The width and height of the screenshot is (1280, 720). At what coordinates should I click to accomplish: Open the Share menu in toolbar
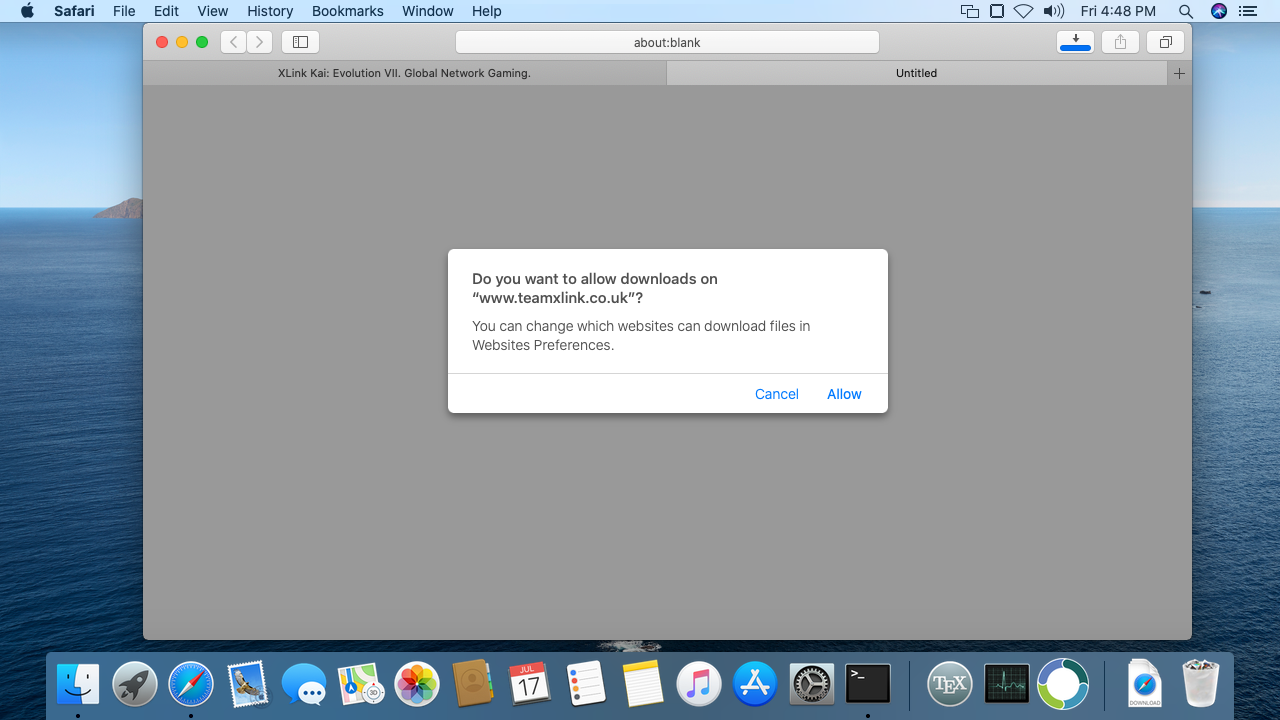coord(1120,42)
